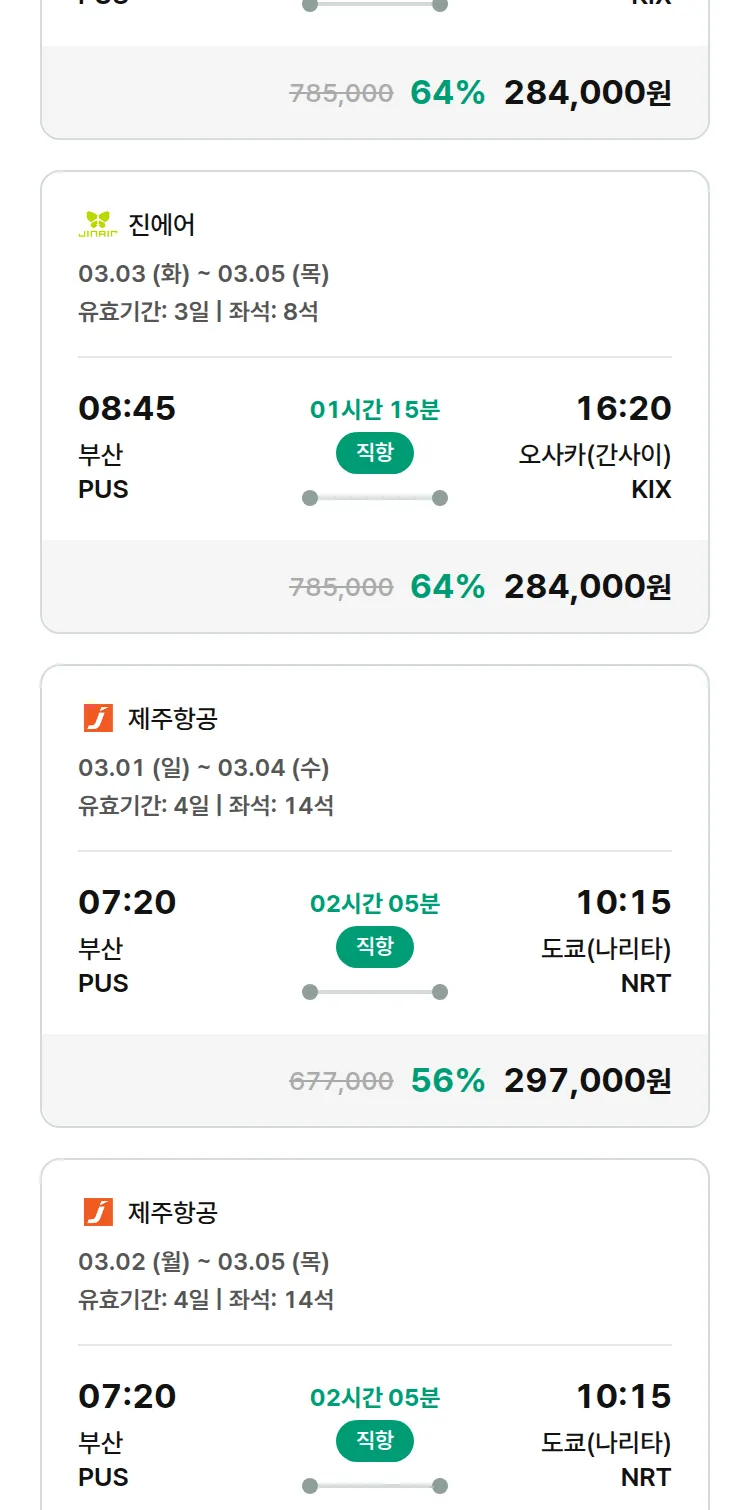Viewport: 750px width, 1510px height.
Task: Click the crossed-out 677,000 original price
Action: [341, 1081]
